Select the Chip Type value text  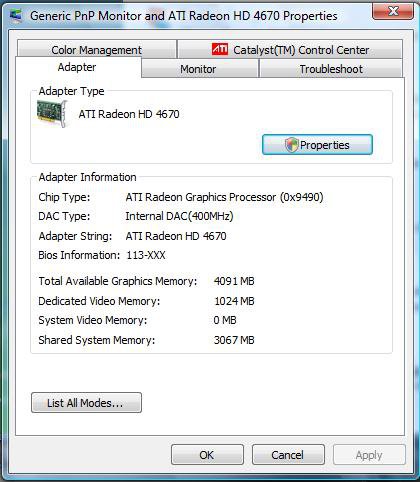tap(224, 197)
